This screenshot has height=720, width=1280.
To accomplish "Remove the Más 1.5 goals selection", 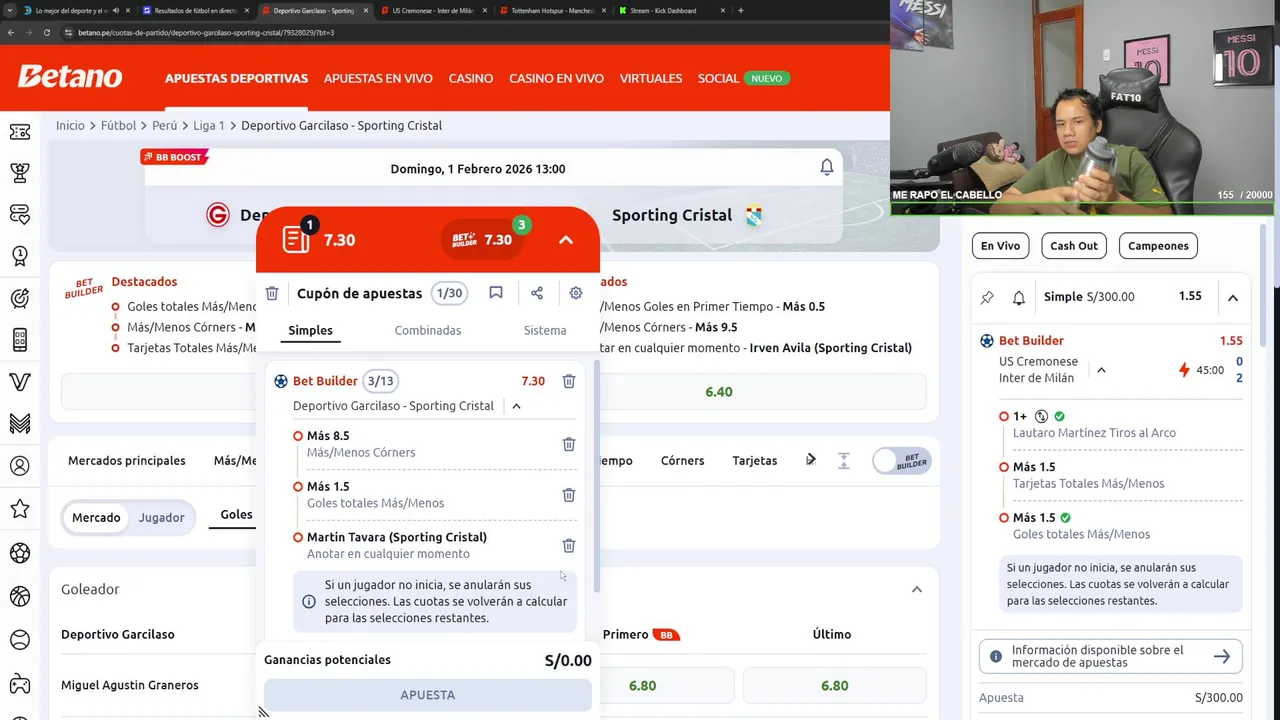I will pyautogui.click(x=569, y=495).
